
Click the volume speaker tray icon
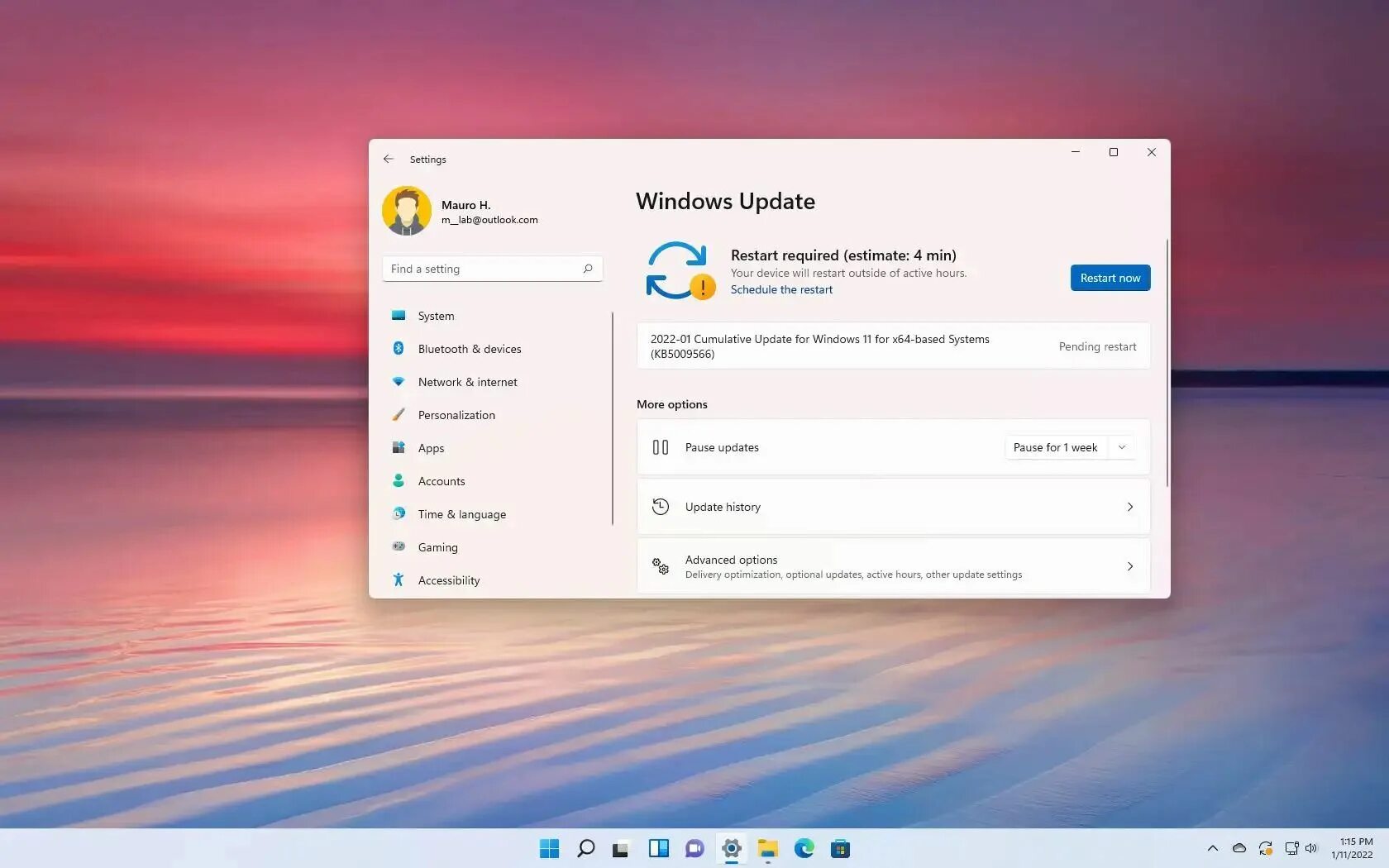1311,848
